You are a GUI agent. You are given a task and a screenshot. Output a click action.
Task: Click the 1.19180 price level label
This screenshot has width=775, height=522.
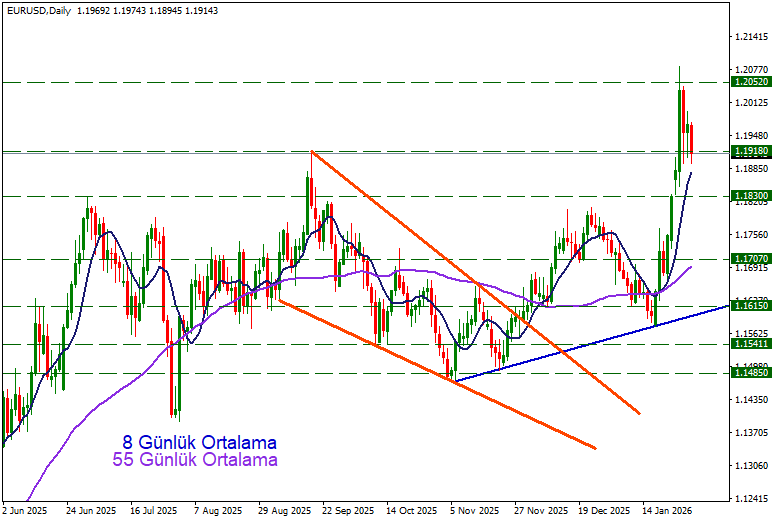(x=750, y=151)
